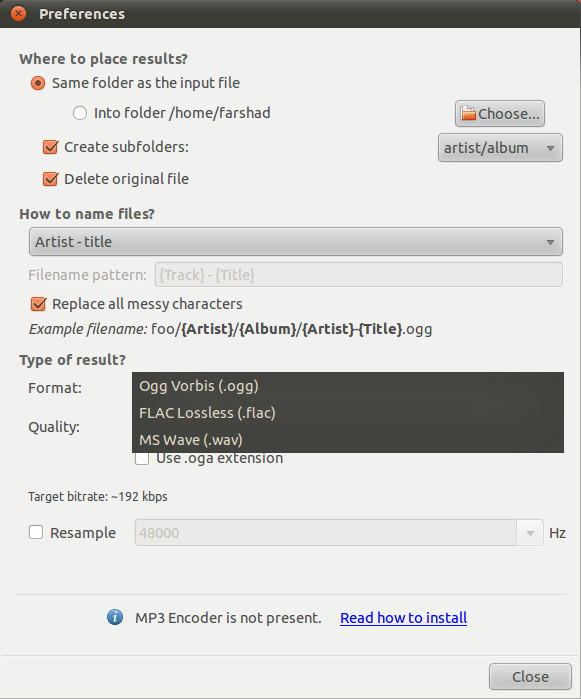Click the folder icon on Choose button
The width and height of the screenshot is (581, 699).
[468, 113]
